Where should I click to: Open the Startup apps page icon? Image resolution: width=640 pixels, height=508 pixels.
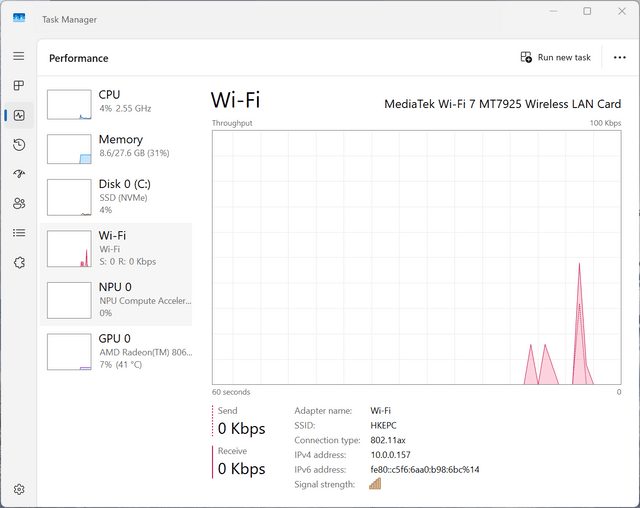point(19,174)
